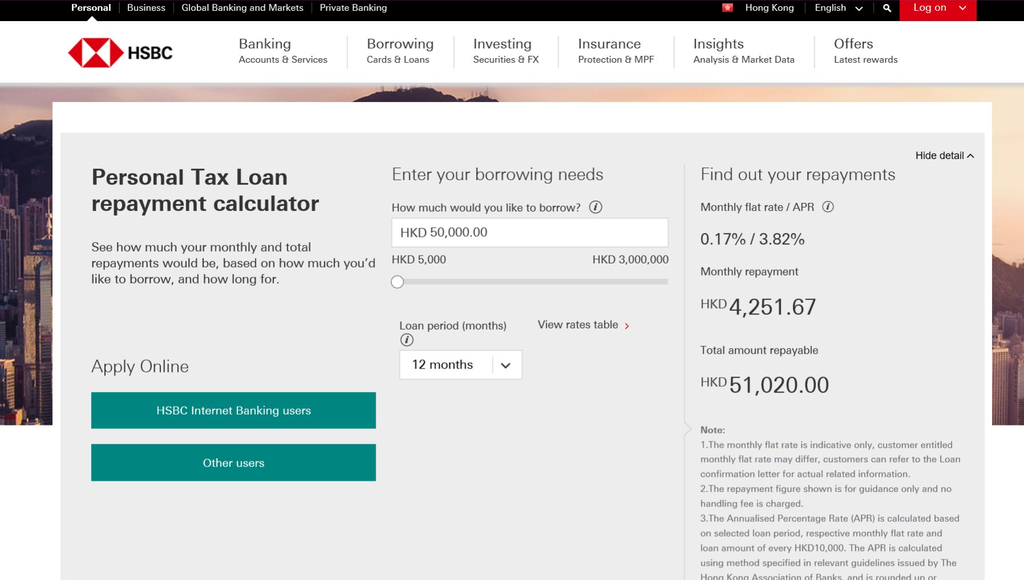The height and width of the screenshot is (580, 1024).
Task: Expand the Log on dropdown arrow
Action: (962, 8)
